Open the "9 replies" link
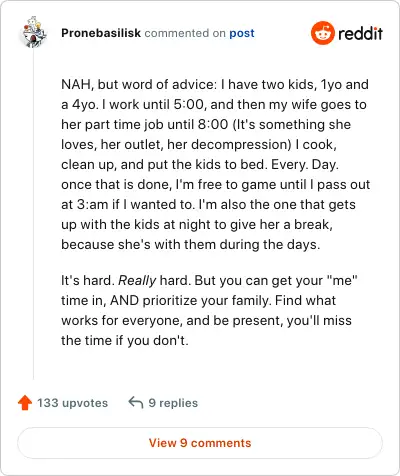 [x=173, y=403]
